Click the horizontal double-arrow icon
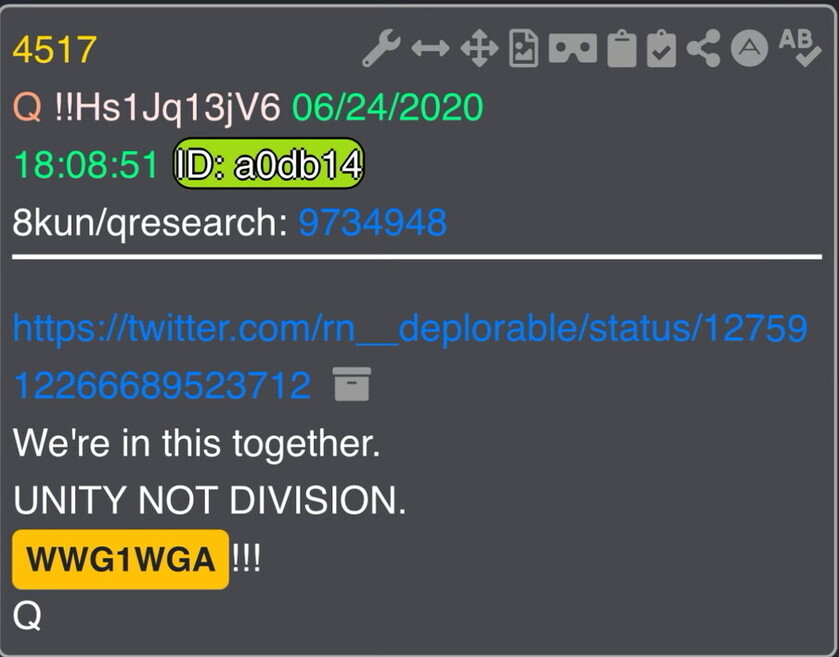Image resolution: width=839 pixels, height=657 pixels. pos(430,49)
